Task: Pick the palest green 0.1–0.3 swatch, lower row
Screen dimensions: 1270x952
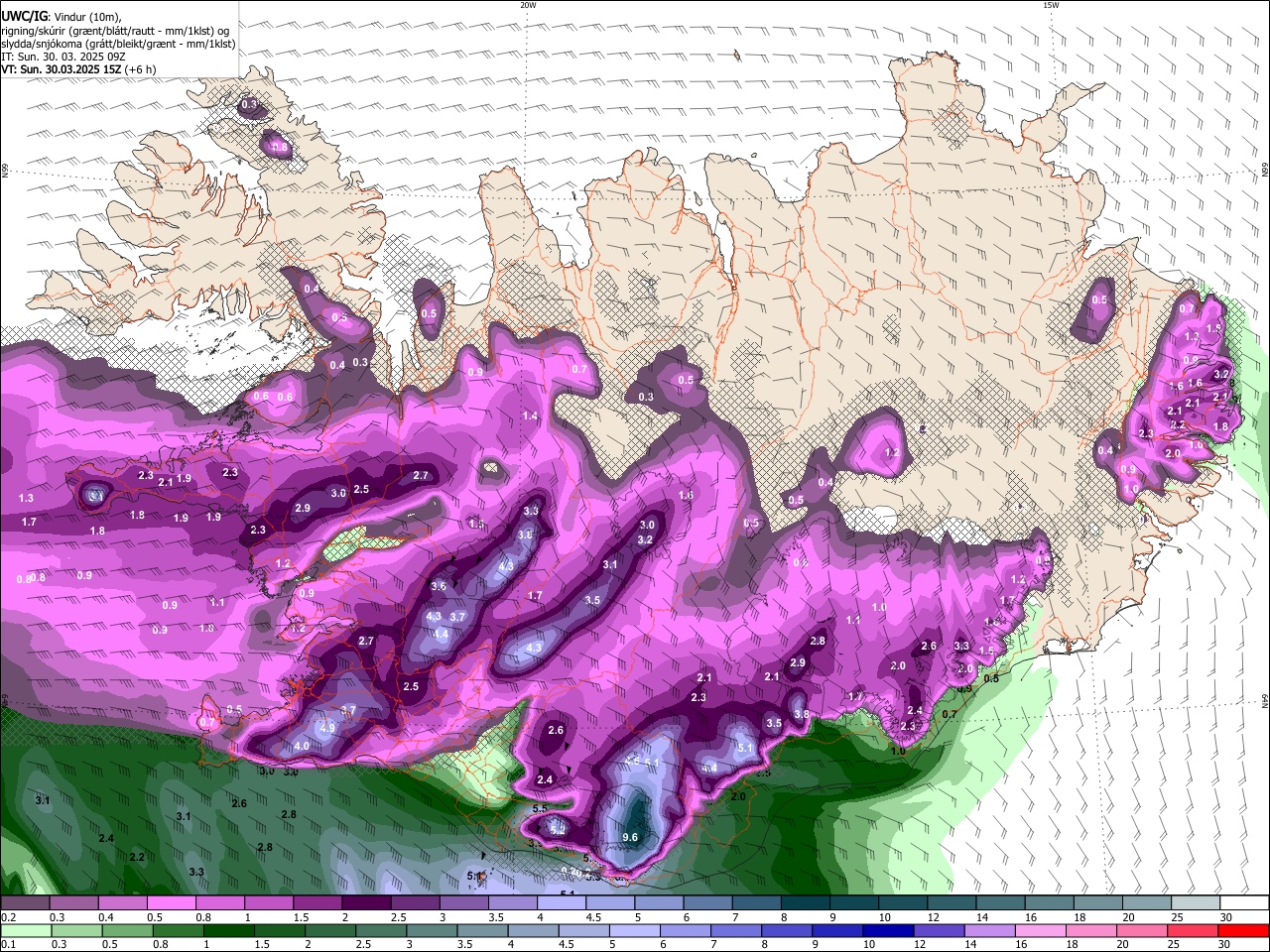Action: (25, 930)
